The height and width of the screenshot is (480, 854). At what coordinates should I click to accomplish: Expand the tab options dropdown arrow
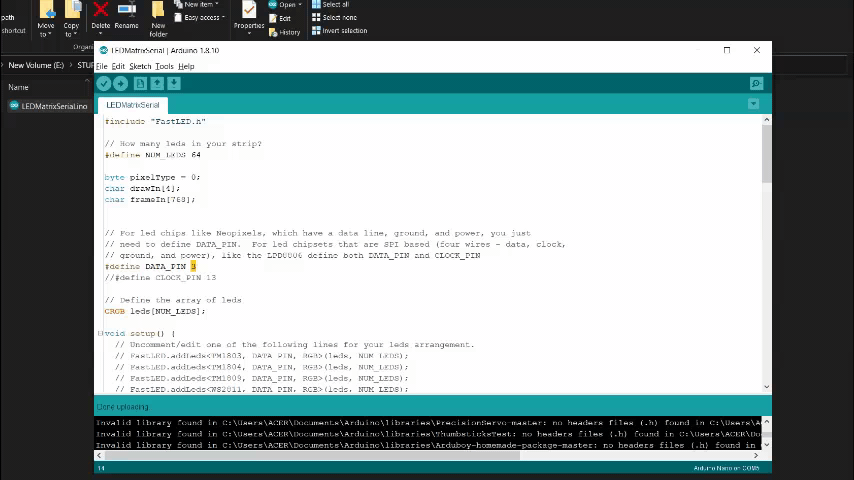coord(753,104)
